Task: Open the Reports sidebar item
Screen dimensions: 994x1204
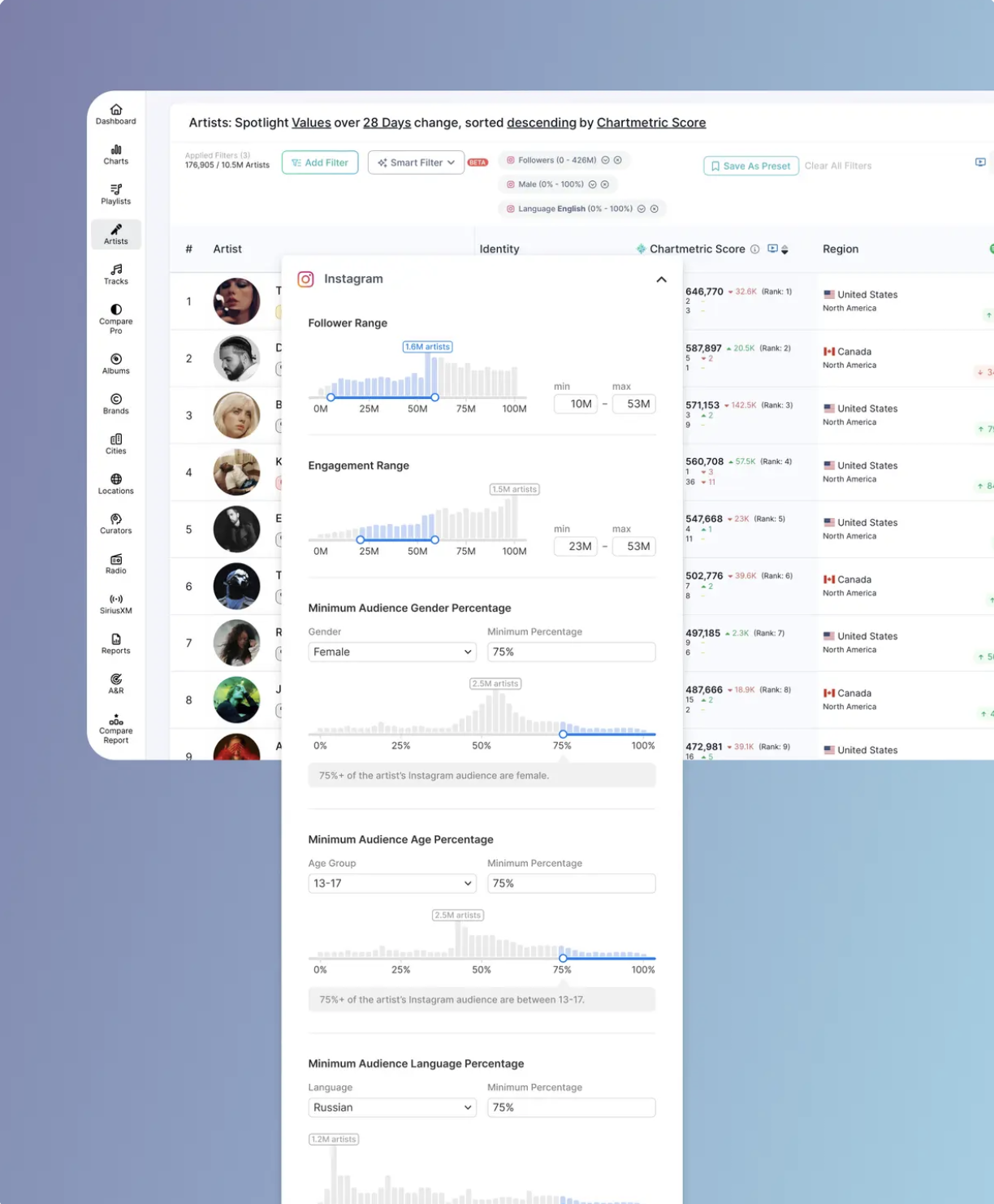Action: [x=116, y=643]
